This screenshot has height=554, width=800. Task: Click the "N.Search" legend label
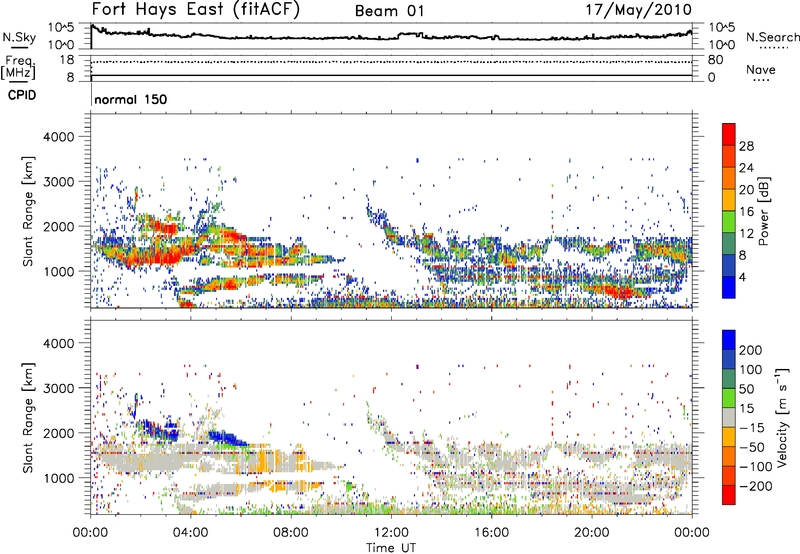(772, 37)
